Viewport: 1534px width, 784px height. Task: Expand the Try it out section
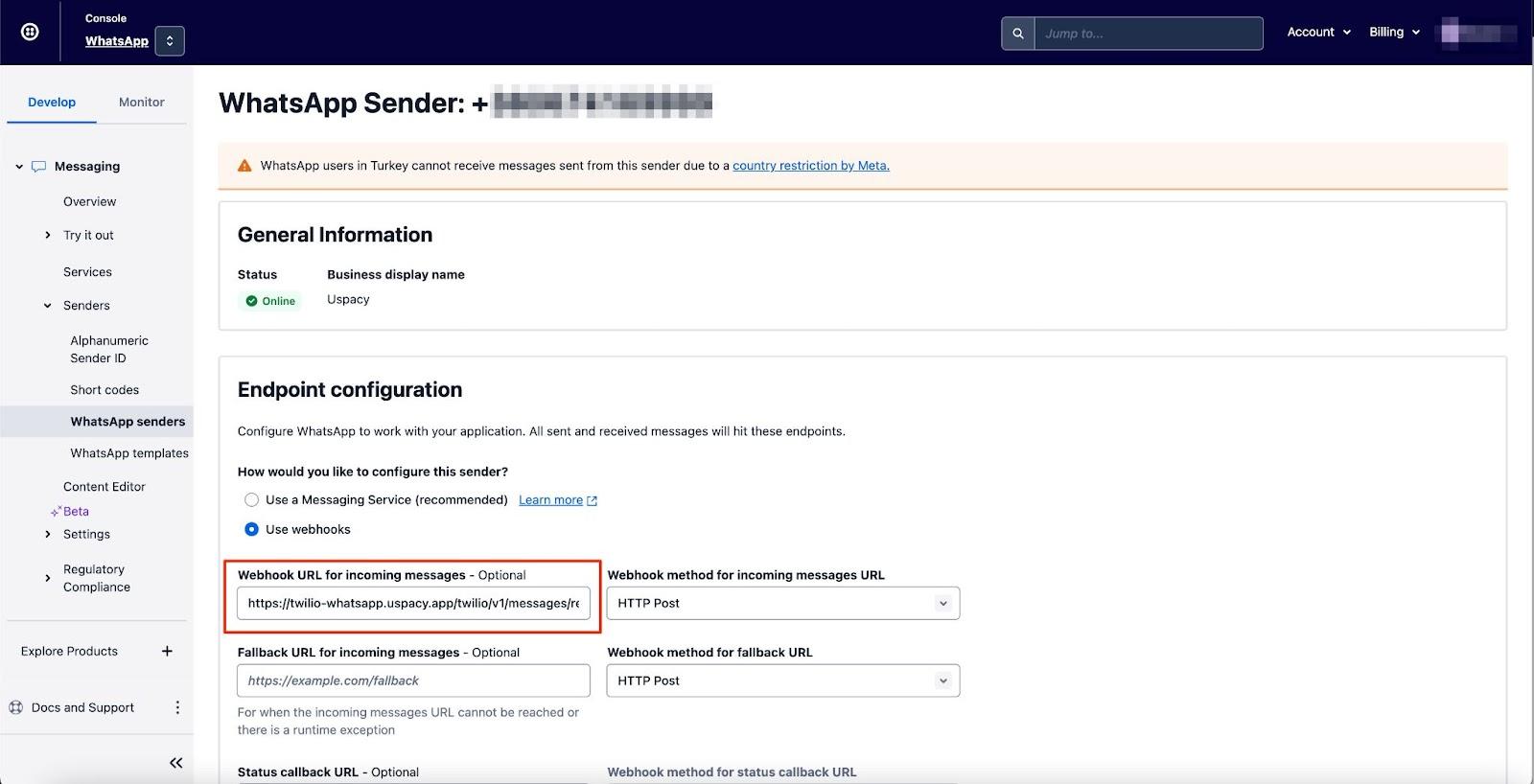[x=48, y=235]
